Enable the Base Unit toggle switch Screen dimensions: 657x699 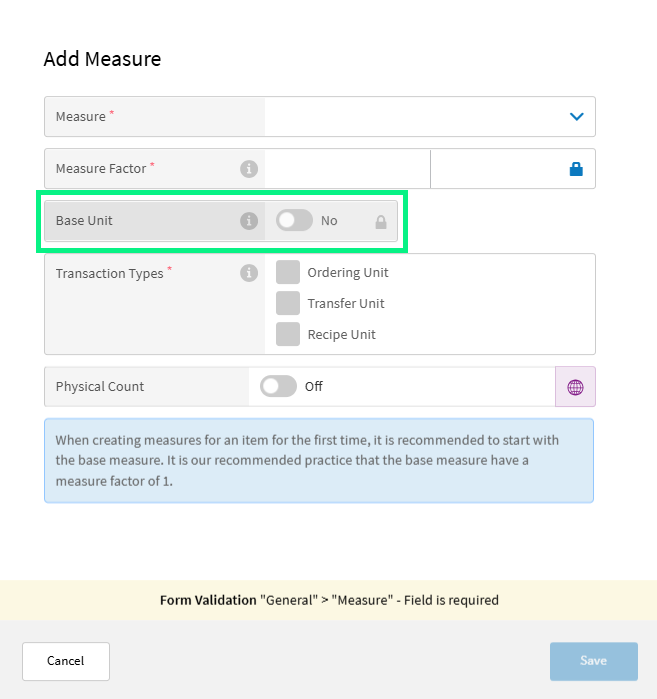(x=294, y=221)
